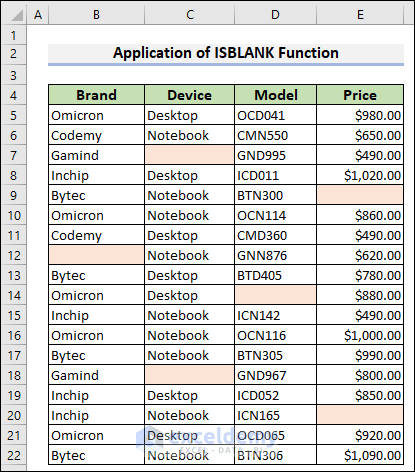This screenshot has height=472, width=415.
Task: Select row 22 header
Action: coord(14,455)
